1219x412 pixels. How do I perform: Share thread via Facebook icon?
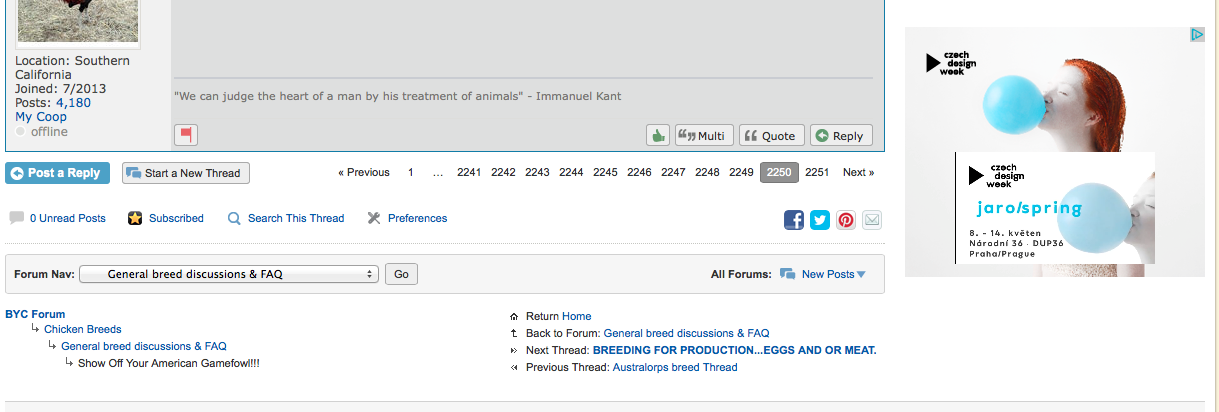point(794,220)
